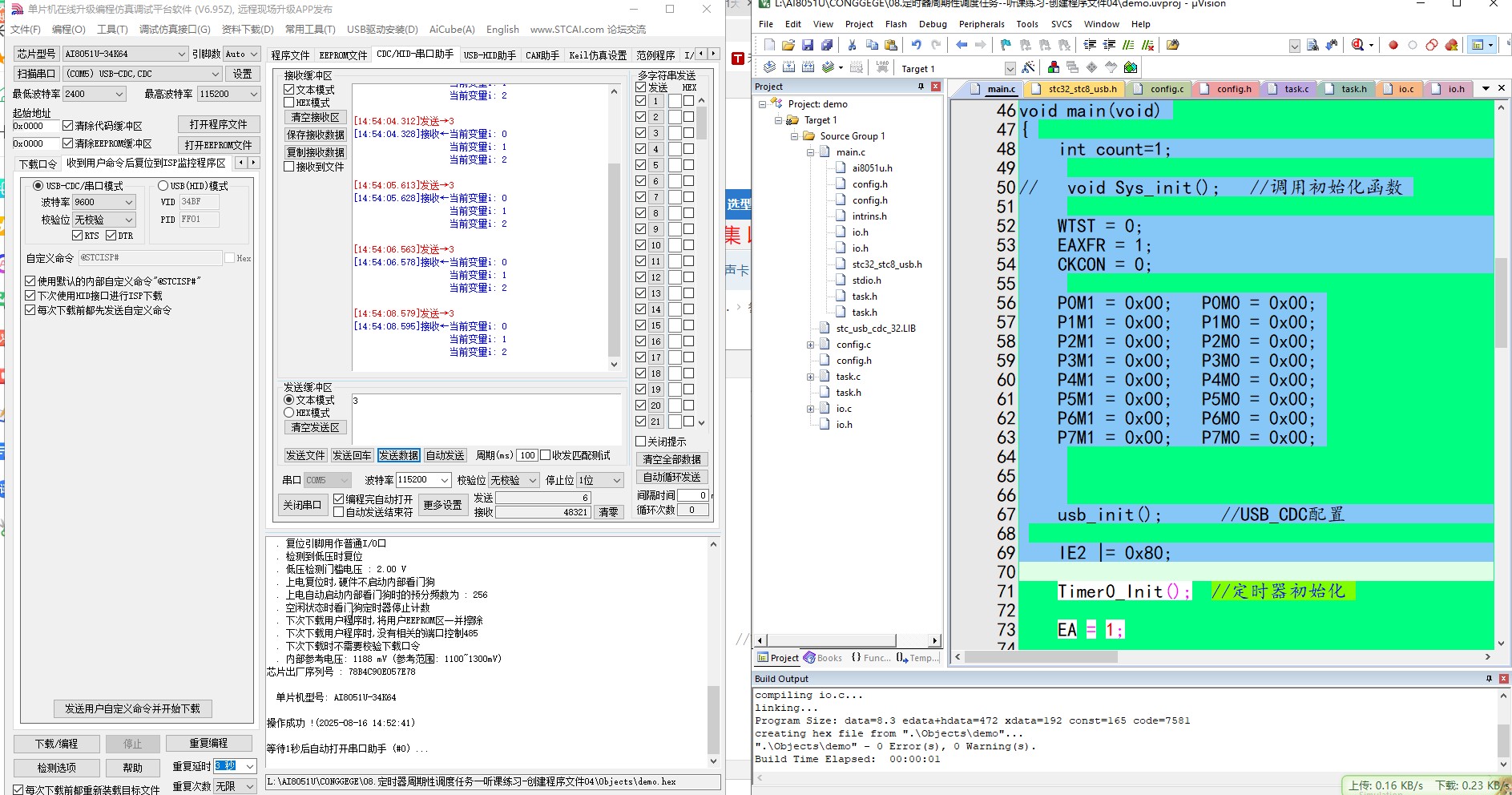Collapse Source Group 1 in Project tree
1512x795 pixels.
(794, 136)
